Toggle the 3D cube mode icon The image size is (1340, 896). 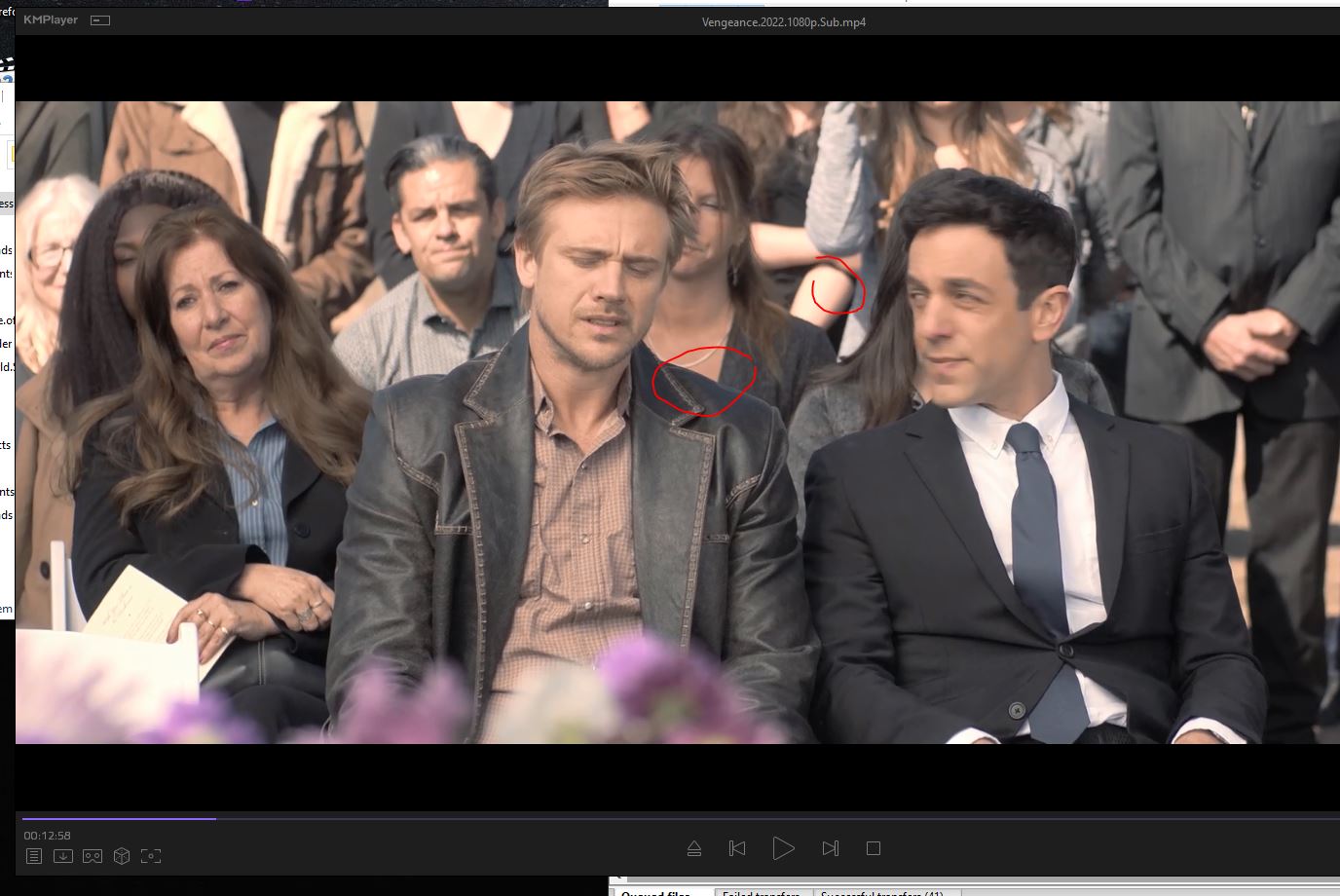(x=122, y=856)
